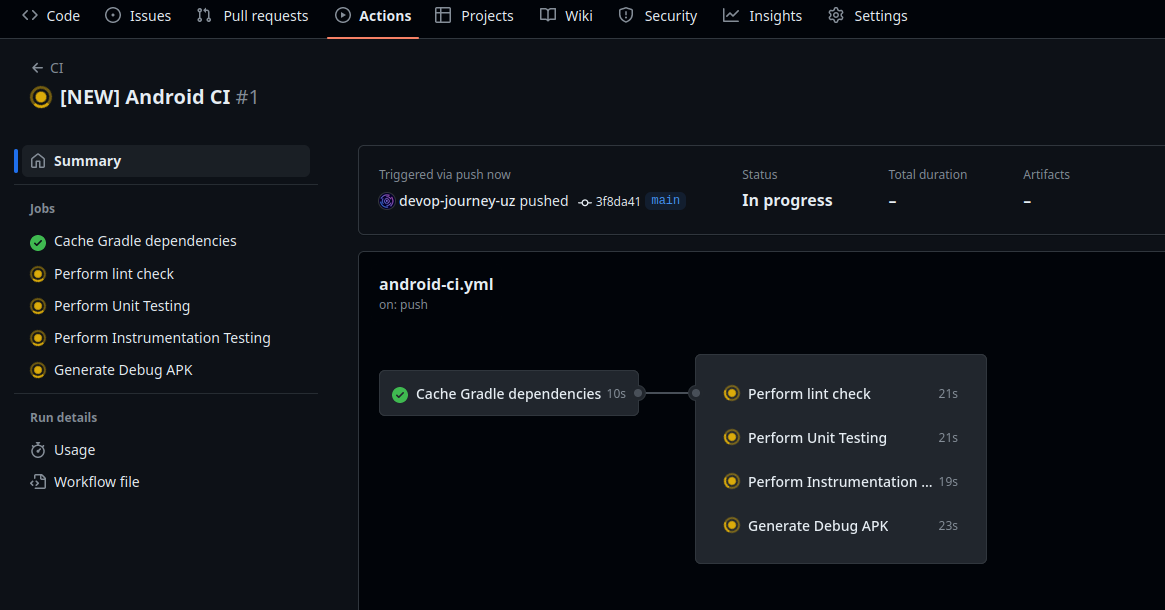1165x610 pixels.
Task: Click the Wiki book icon
Action: [x=548, y=16]
